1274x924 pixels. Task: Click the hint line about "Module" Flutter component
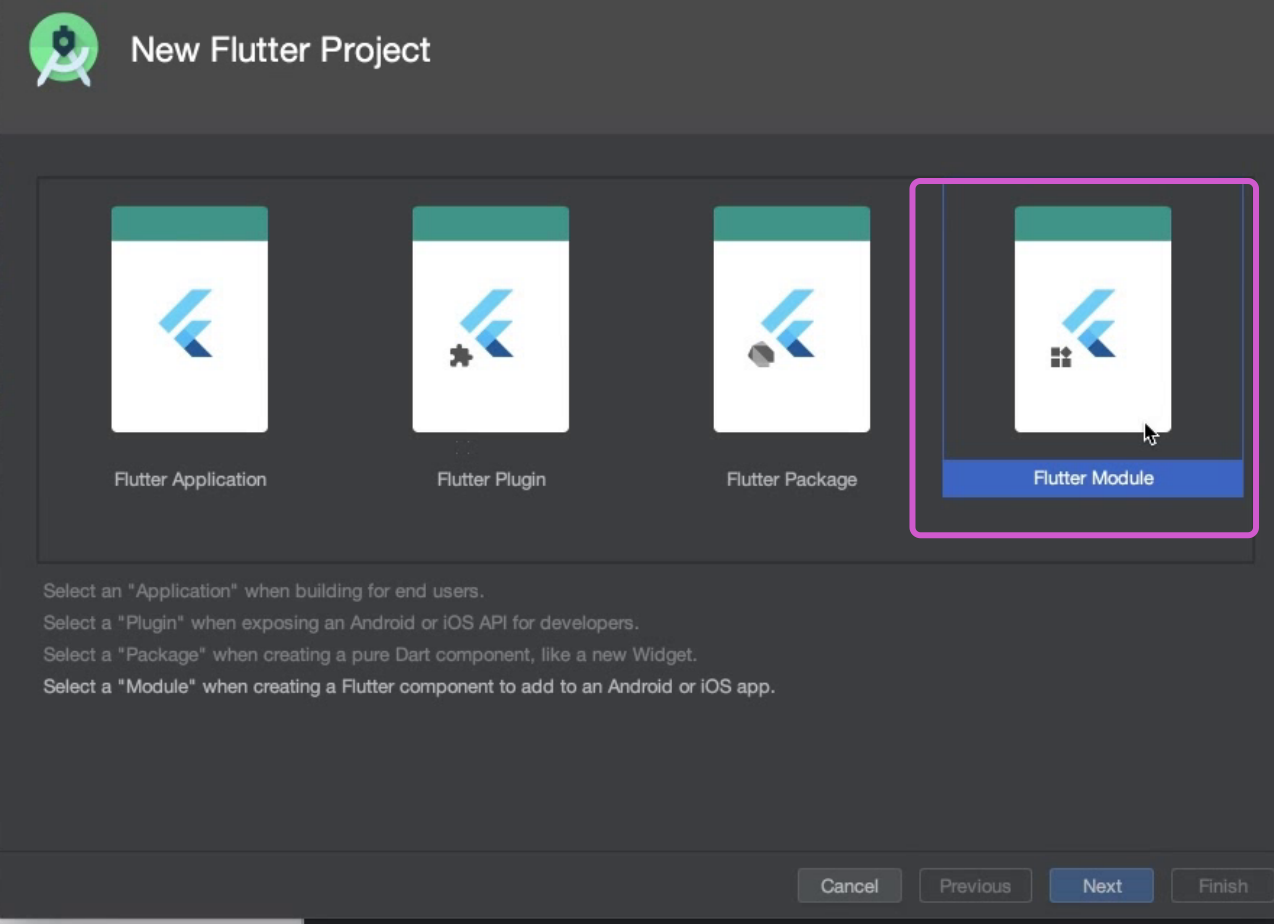[409, 687]
